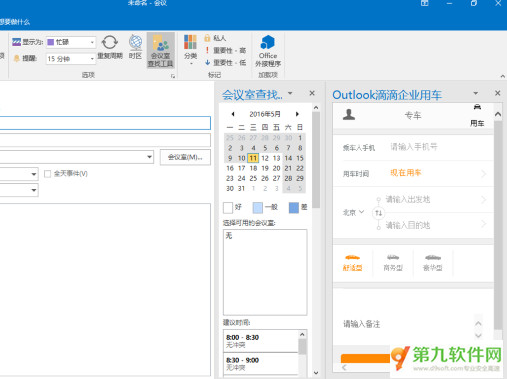Open the start time dropdown

click(34, 174)
